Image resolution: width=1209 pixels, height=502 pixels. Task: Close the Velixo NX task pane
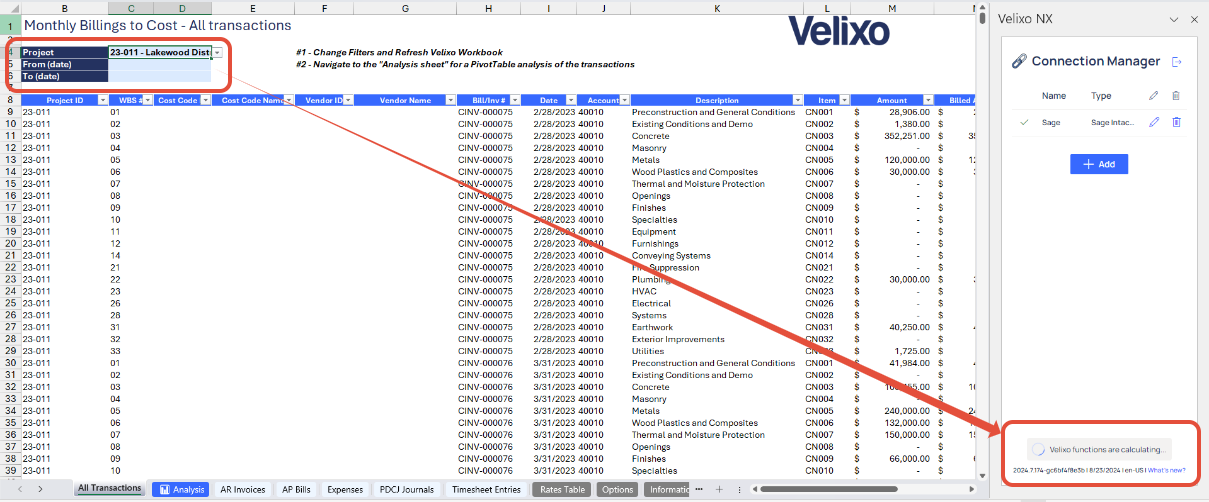pyautogui.click(x=1194, y=19)
